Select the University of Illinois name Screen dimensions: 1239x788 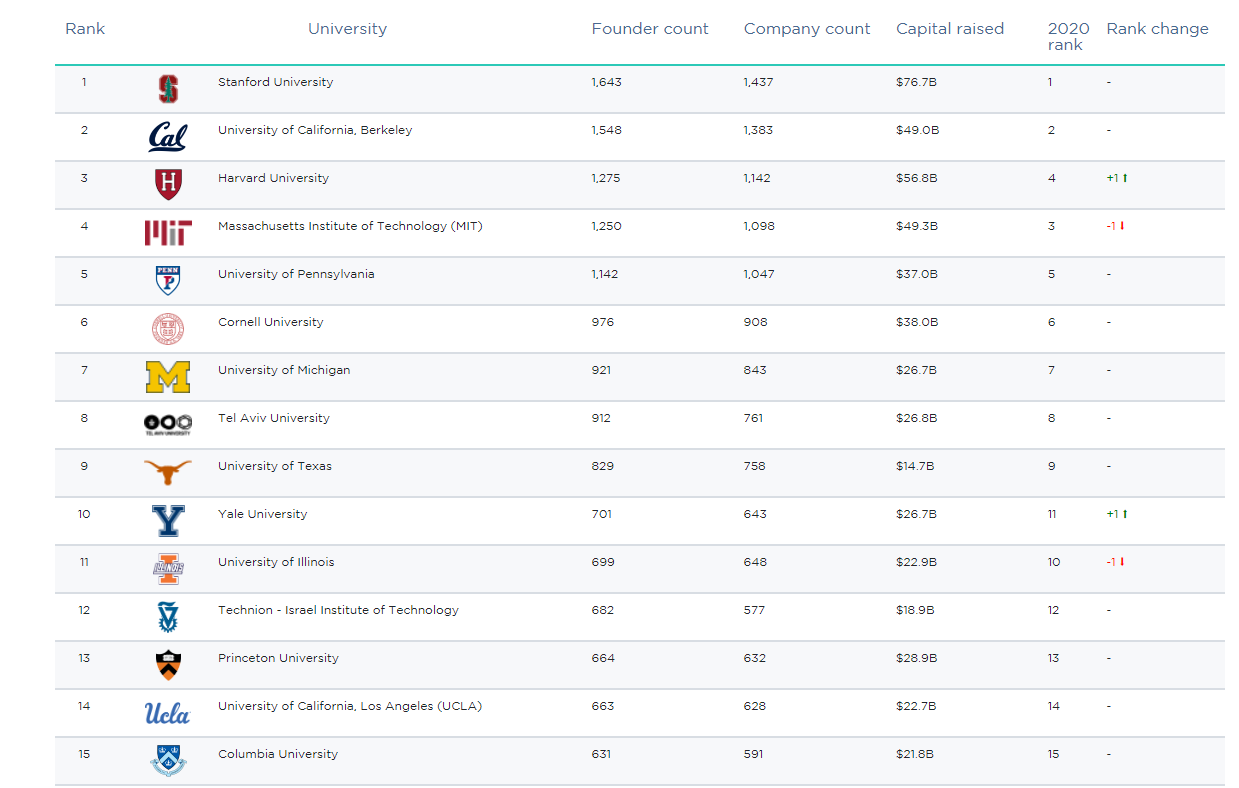click(x=276, y=562)
